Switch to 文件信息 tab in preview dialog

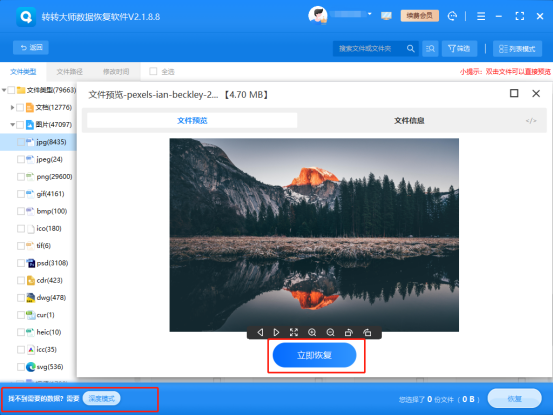pos(409,121)
